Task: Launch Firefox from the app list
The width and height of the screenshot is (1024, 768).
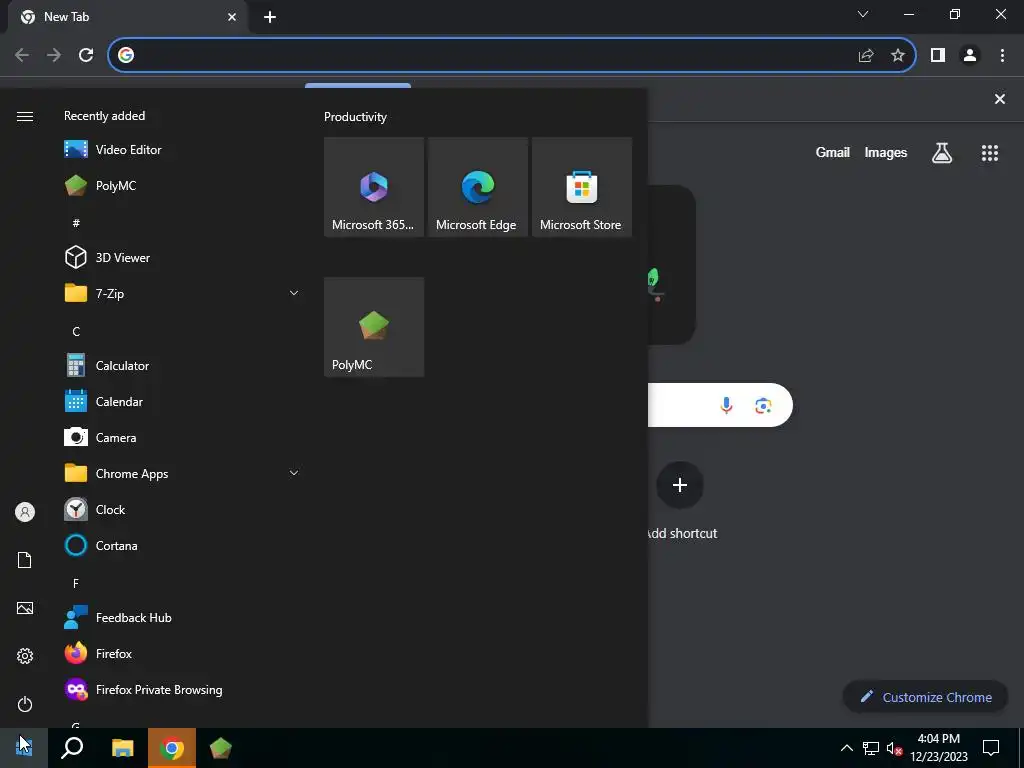Action: pyautogui.click(x=180, y=653)
